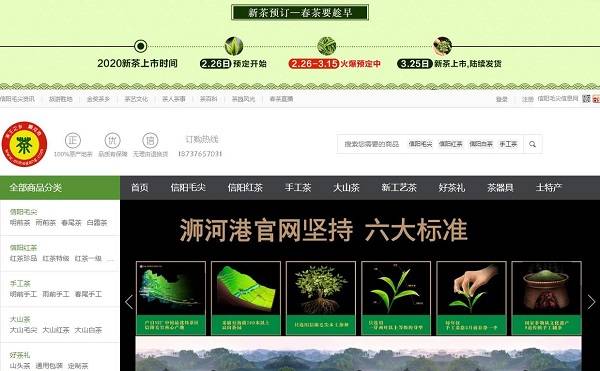Open the 手工茶 nav tab
The image size is (600, 371).
(298, 187)
